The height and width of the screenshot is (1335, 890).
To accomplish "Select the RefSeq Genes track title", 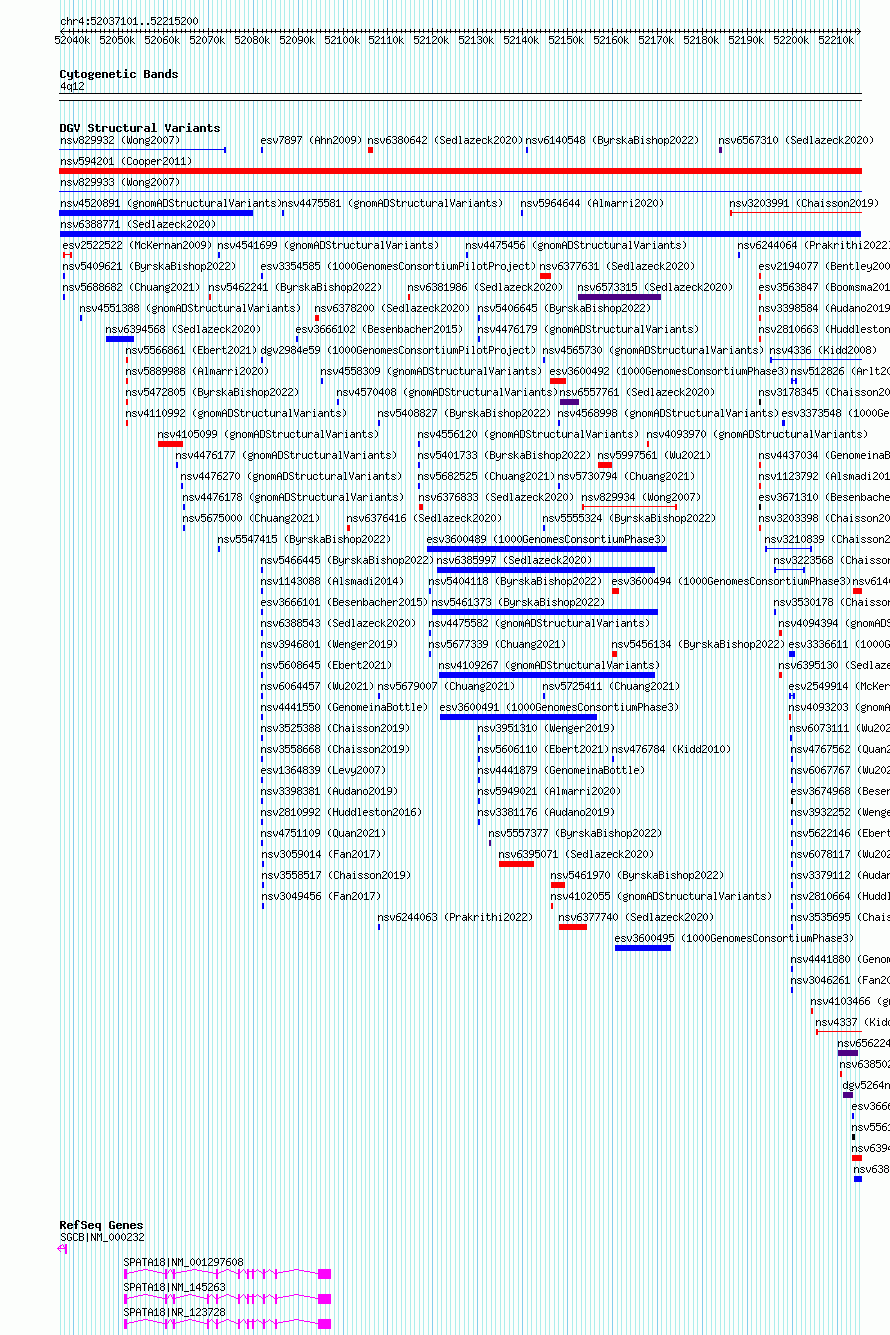I will (x=101, y=1225).
